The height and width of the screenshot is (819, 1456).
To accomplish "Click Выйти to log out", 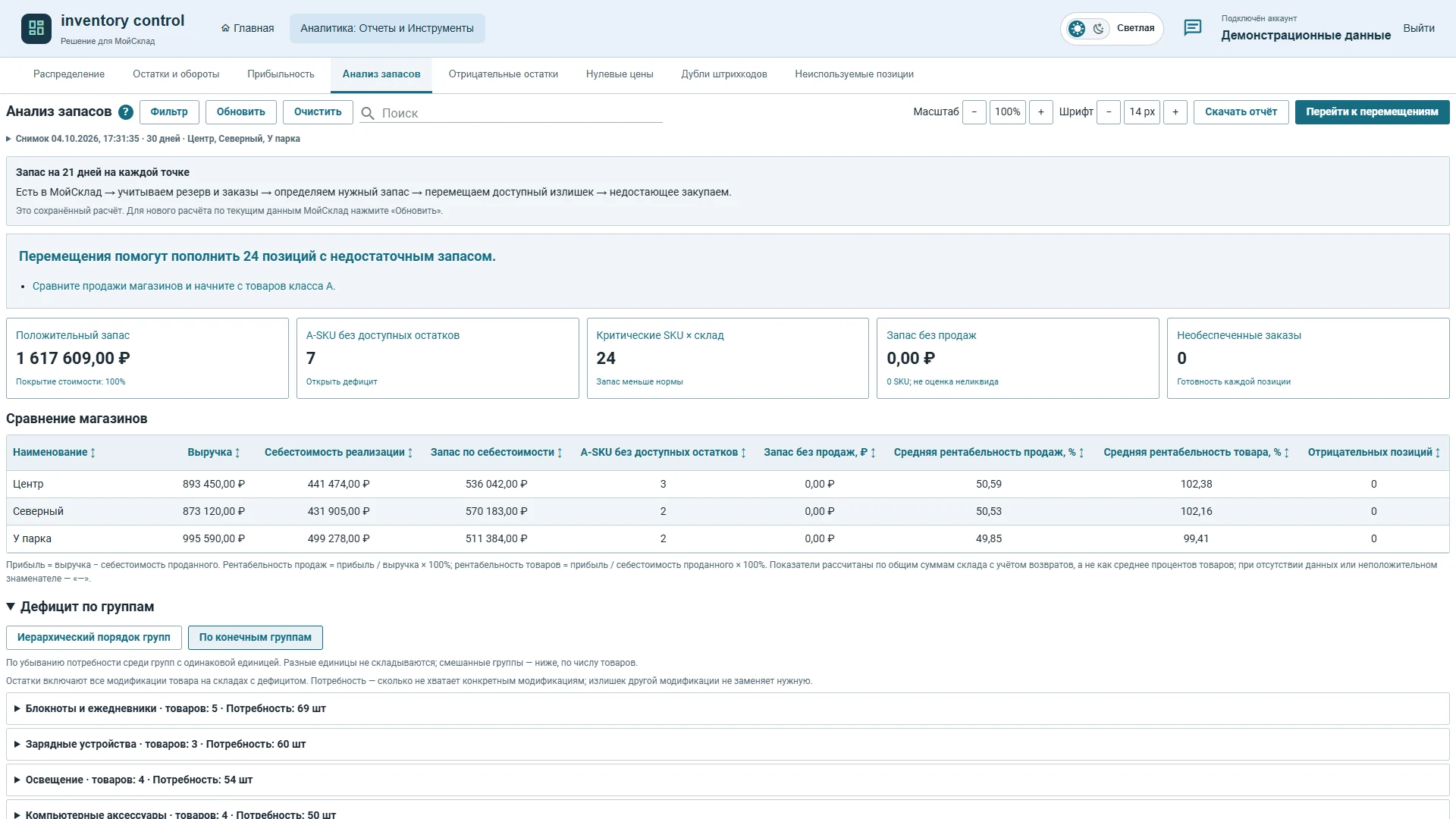I will coord(1419,28).
